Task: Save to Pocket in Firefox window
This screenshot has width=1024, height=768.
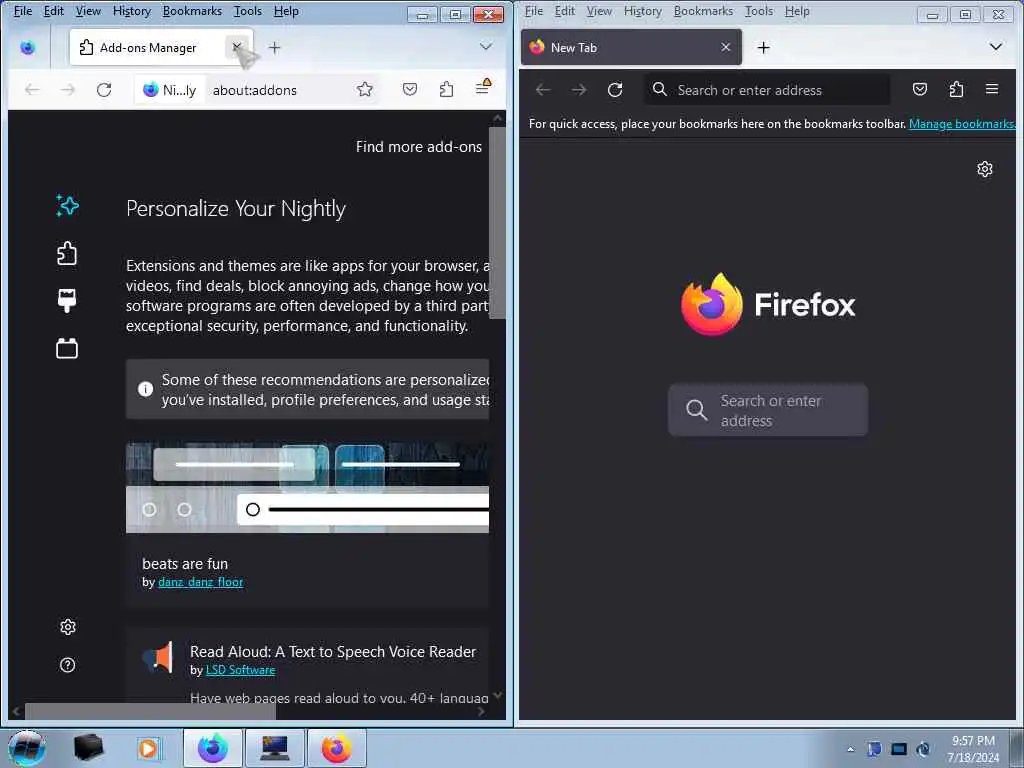Action: [x=920, y=89]
